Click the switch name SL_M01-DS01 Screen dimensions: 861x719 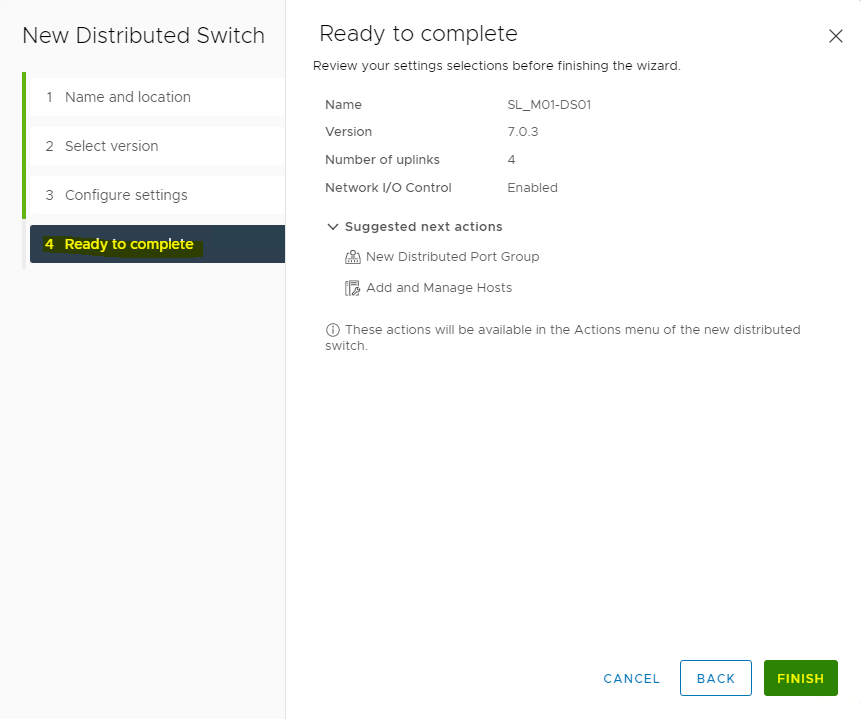pos(549,104)
